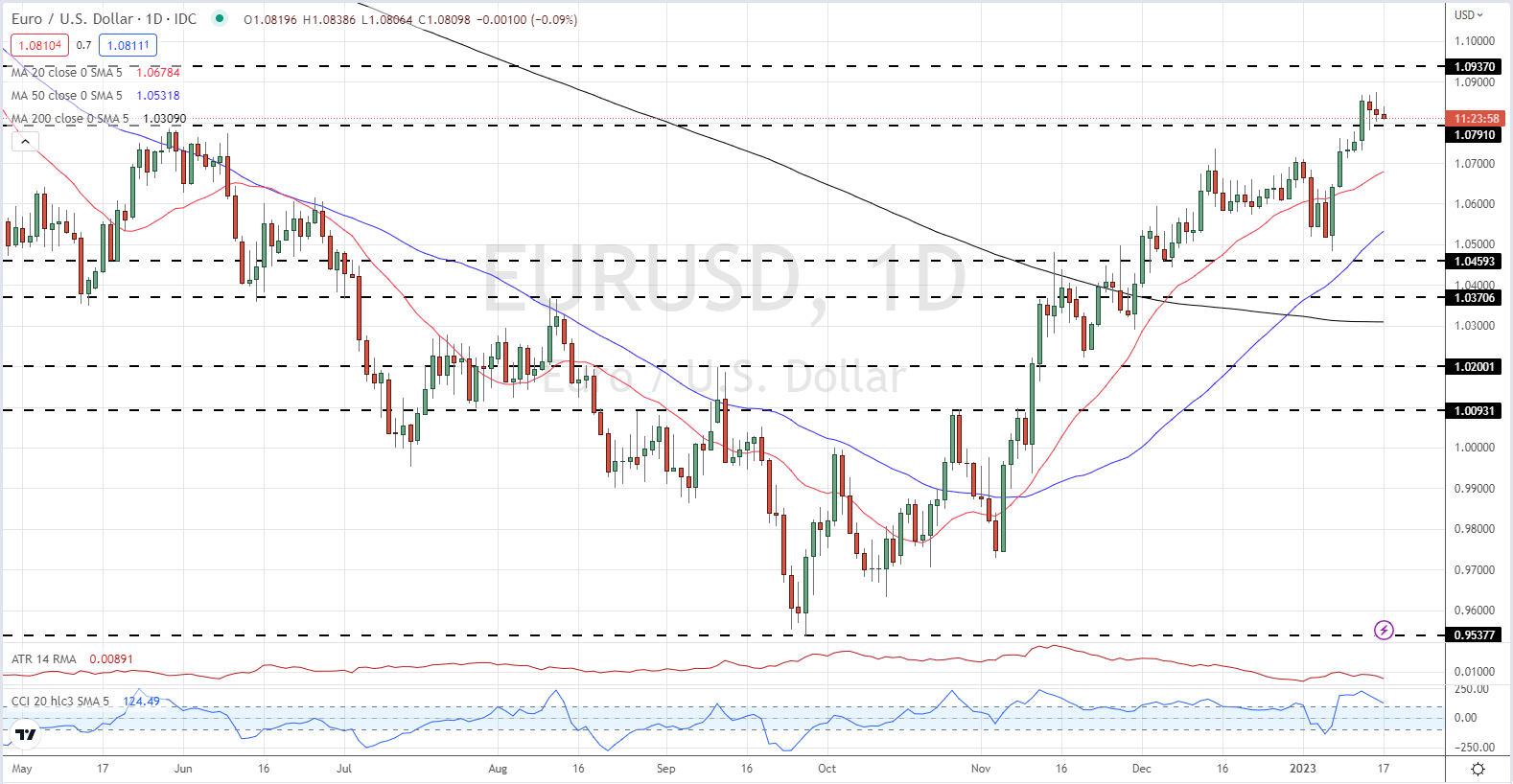The width and height of the screenshot is (1513, 784).
Task: Click 1.06000 on the price scale
Action: coord(1475,204)
